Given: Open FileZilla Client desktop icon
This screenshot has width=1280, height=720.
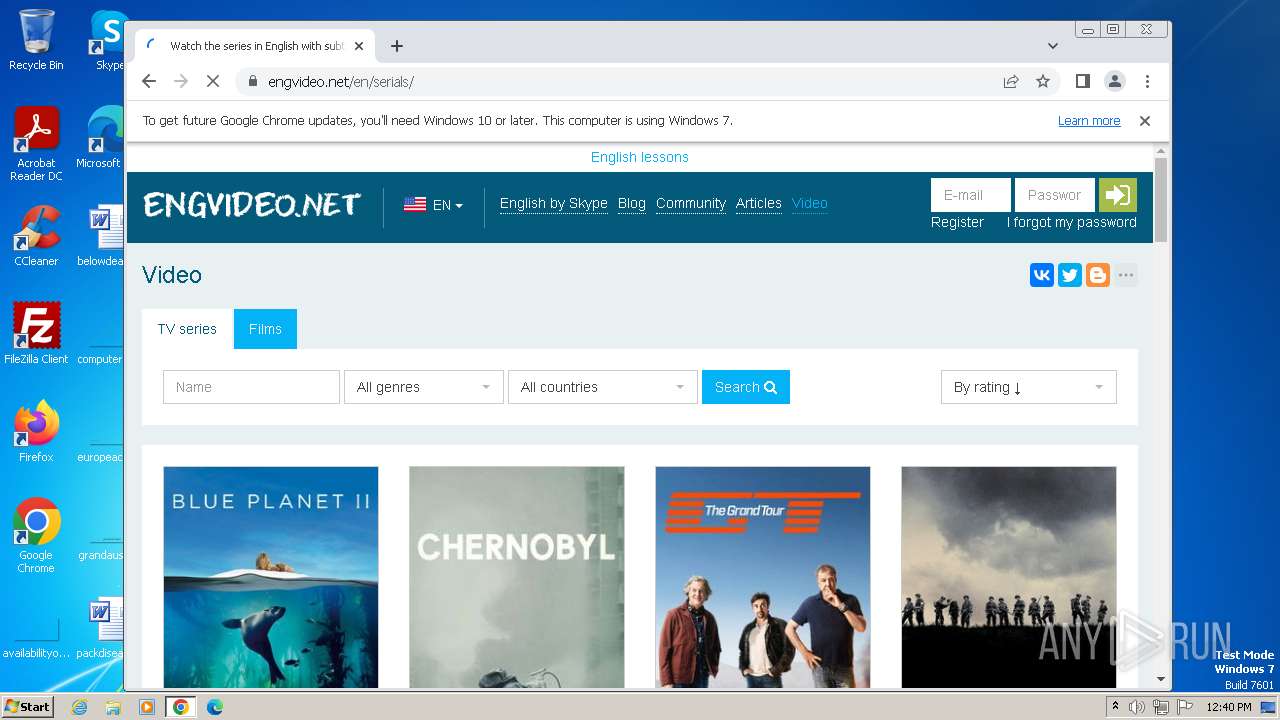Looking at the screenshot, I should click(x=36, y=333).
